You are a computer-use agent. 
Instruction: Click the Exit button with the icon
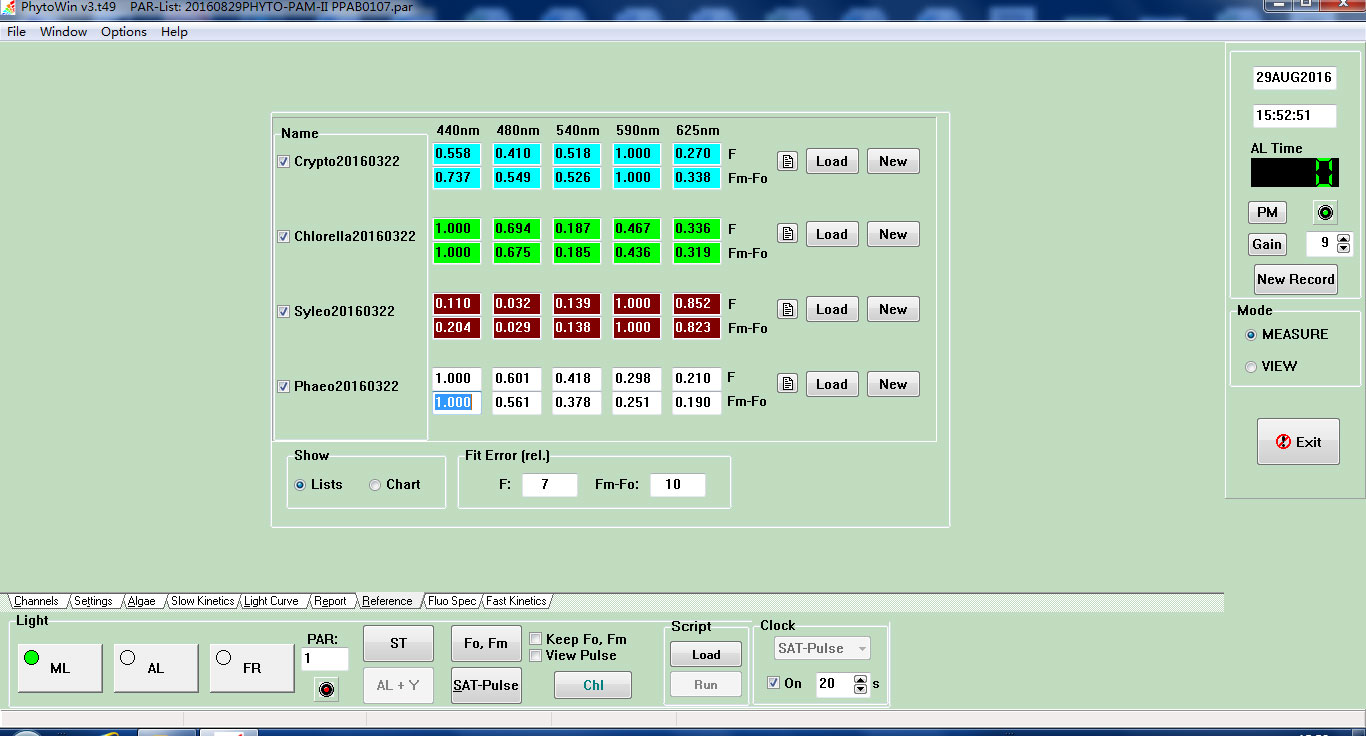point(1297,442)
